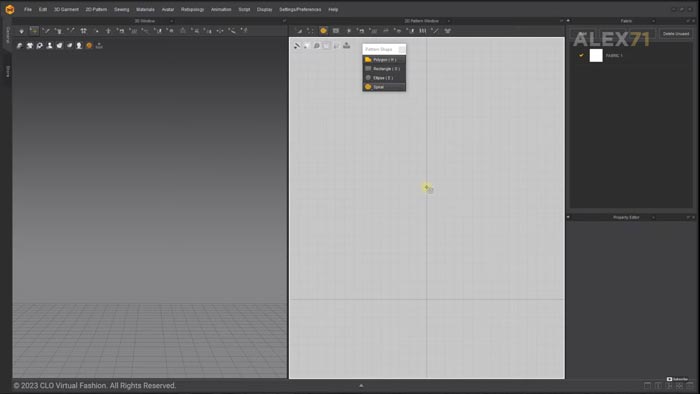Viewport: 700px width, 394px height.
Task: Click the three vertical bars icon in 2D toolbar
Action: pyautogui.click(x=422, y=31)
